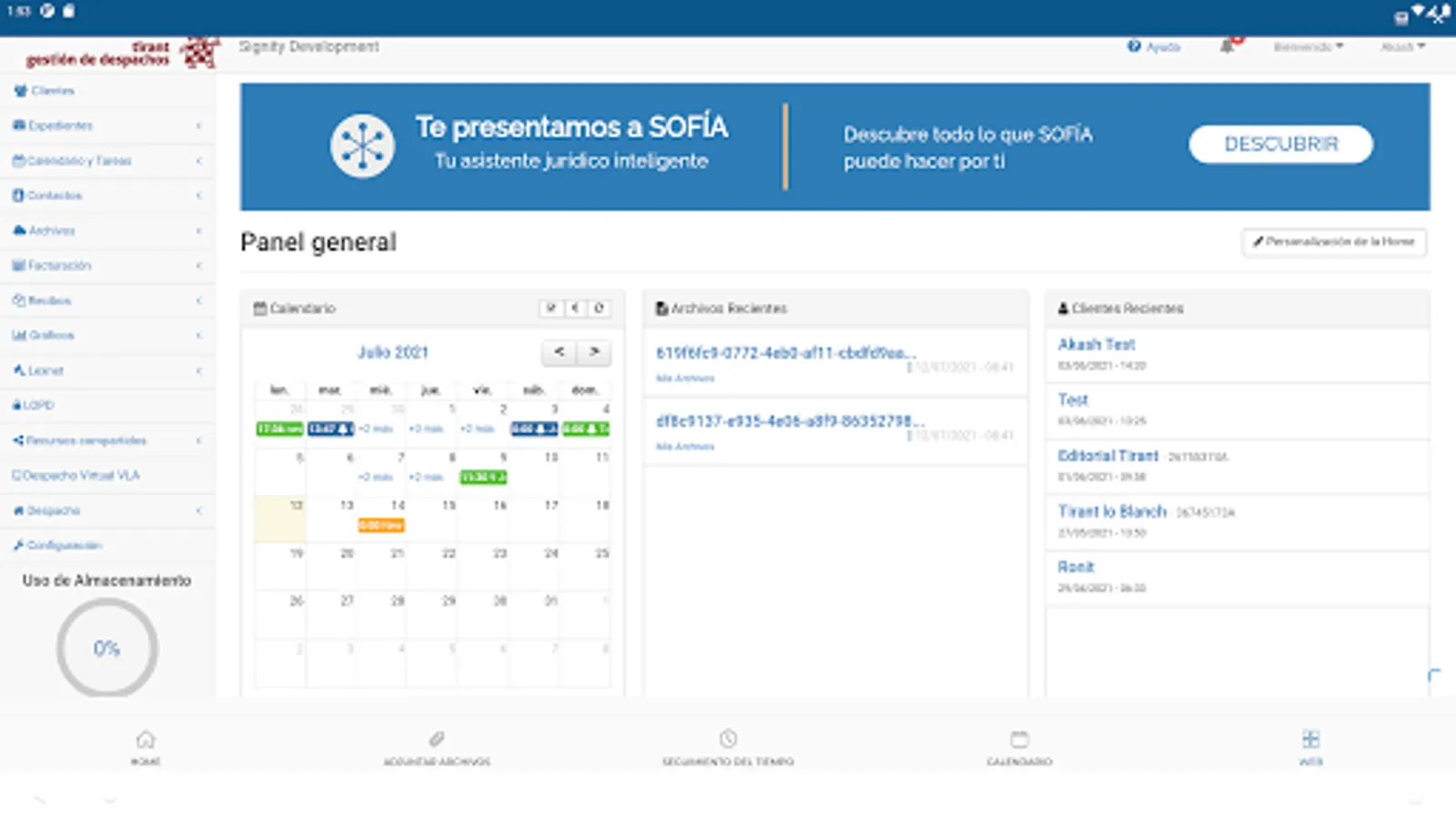Expand the Despacho submenu chevron
The width and height of the screenshot is (1456, 819).
(x=198, y=511)
